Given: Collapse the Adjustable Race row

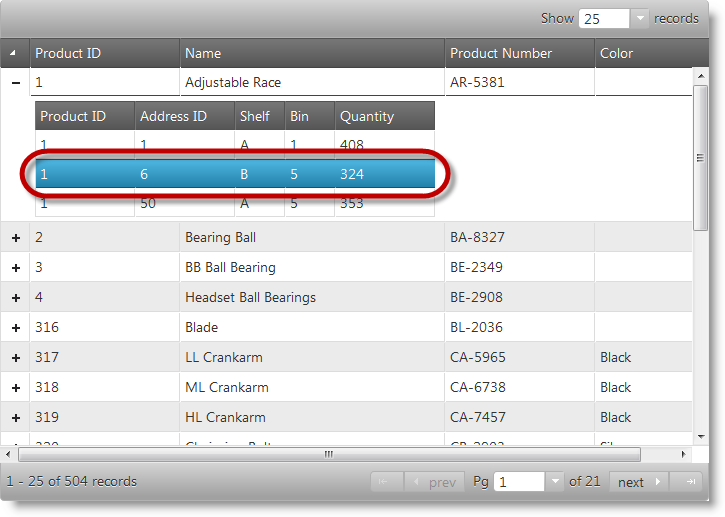Looking at the screenshot, I should click(x=15, y=83).
